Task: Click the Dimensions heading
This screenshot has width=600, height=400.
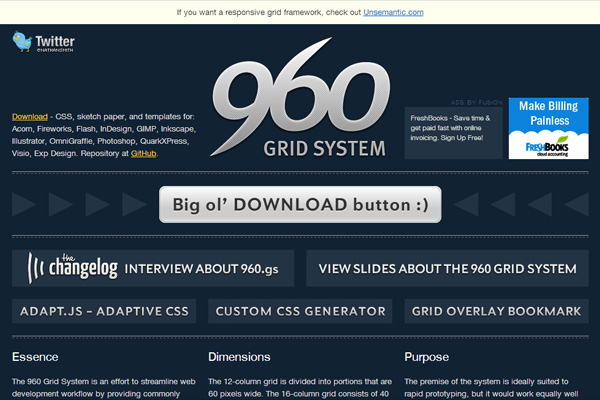Action: 239,357
